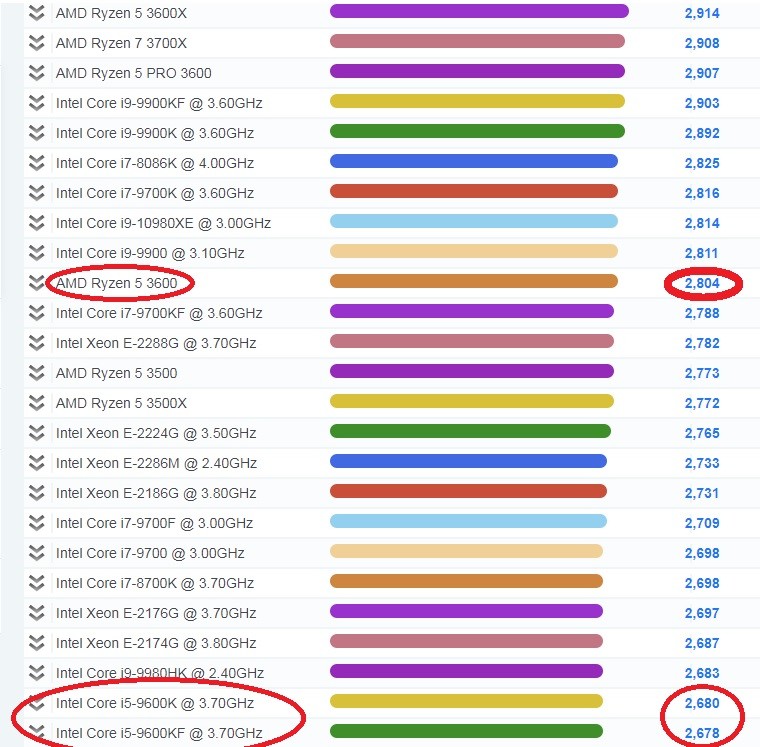The image size is (760, 747).
Task: Click the orange bar of AMD Ryzen 5 3600
Action: click(x=474, y=281)
